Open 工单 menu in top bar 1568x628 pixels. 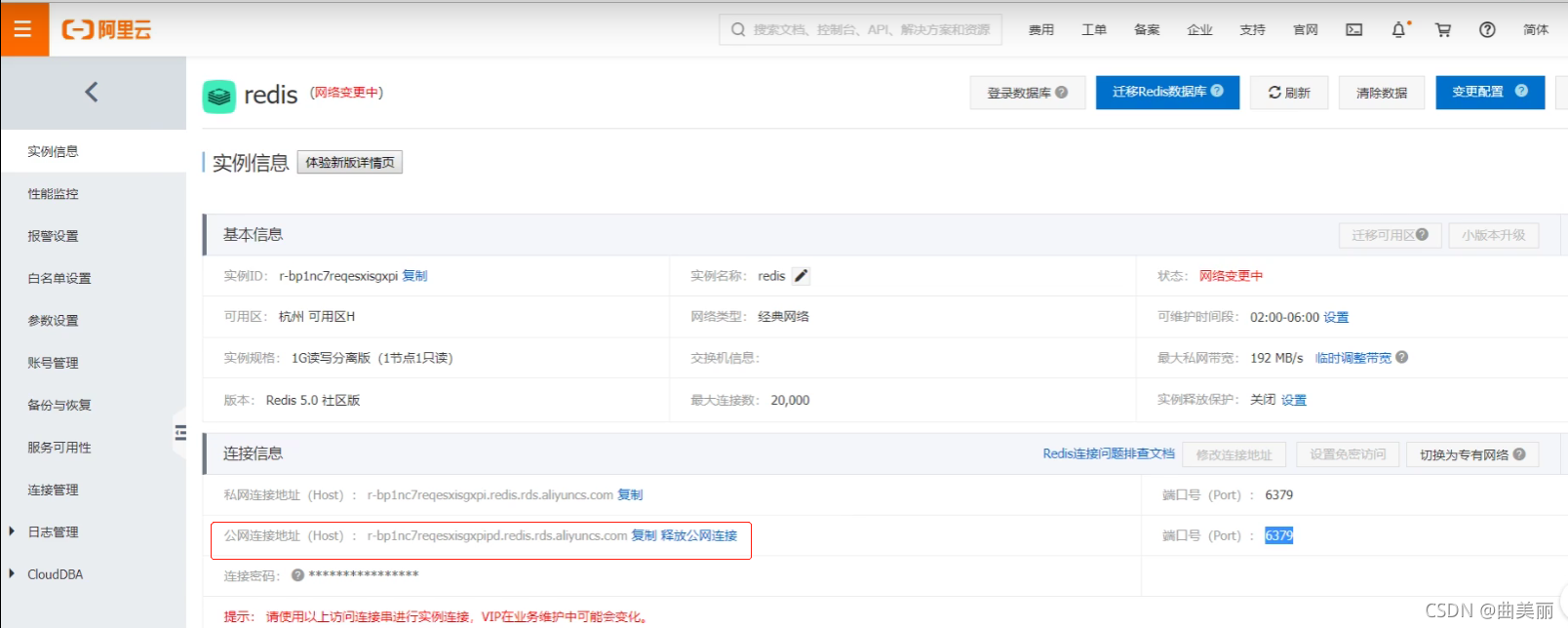[x=1094, y=30]
